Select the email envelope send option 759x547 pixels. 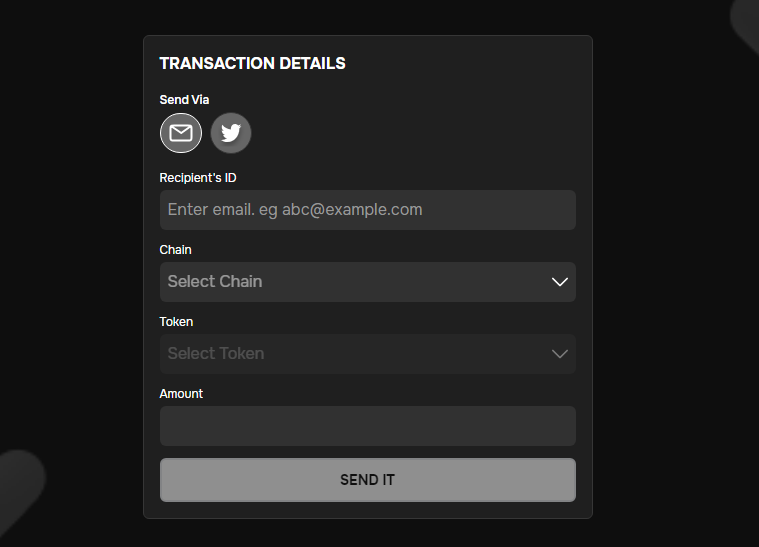click(181, 133)
